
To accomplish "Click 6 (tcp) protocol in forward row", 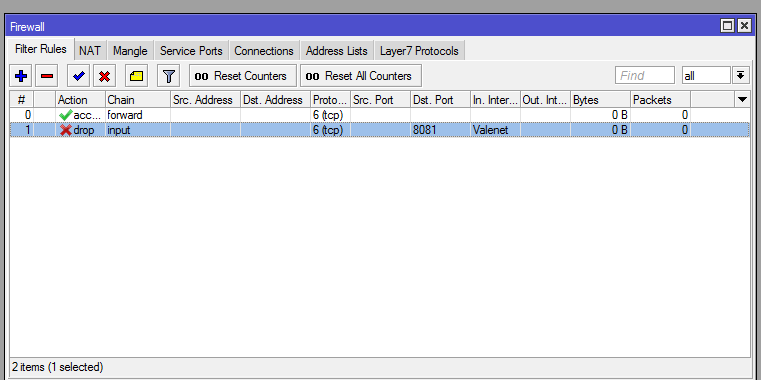I will point(331,116).
